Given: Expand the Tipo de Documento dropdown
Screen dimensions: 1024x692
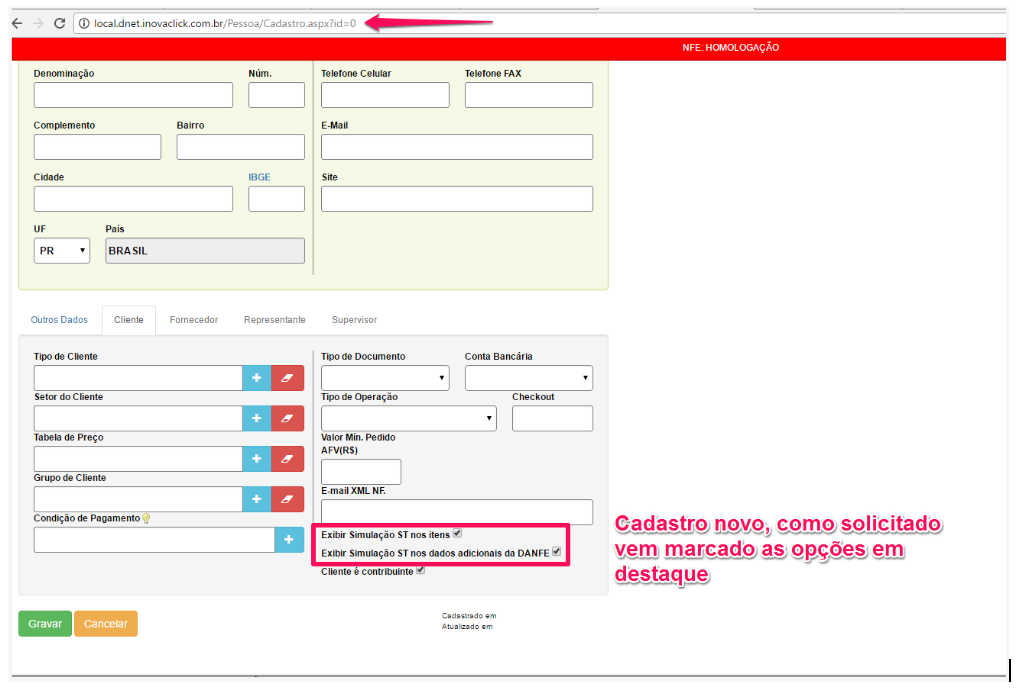Looking at the screenshot, I should tap(384, 378).
